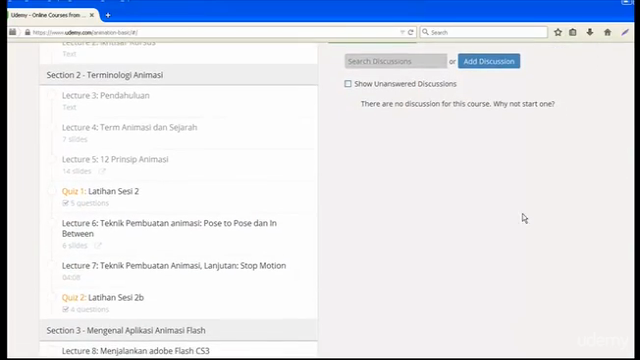
Task: Click the '5 questions' label under Quiz 1
Action: tap(89, 203)
